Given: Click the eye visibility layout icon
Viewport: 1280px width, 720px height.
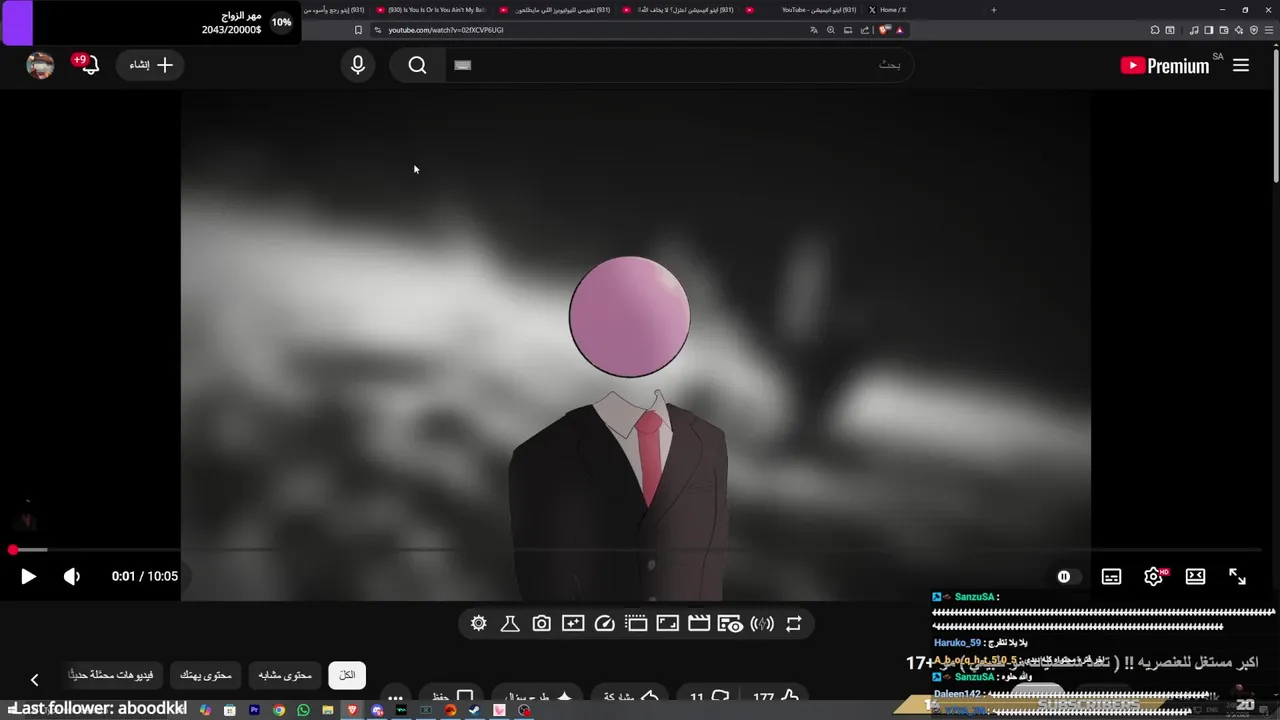Looking at the screenshot, I should pyautogui.click(x=730, y=623).
